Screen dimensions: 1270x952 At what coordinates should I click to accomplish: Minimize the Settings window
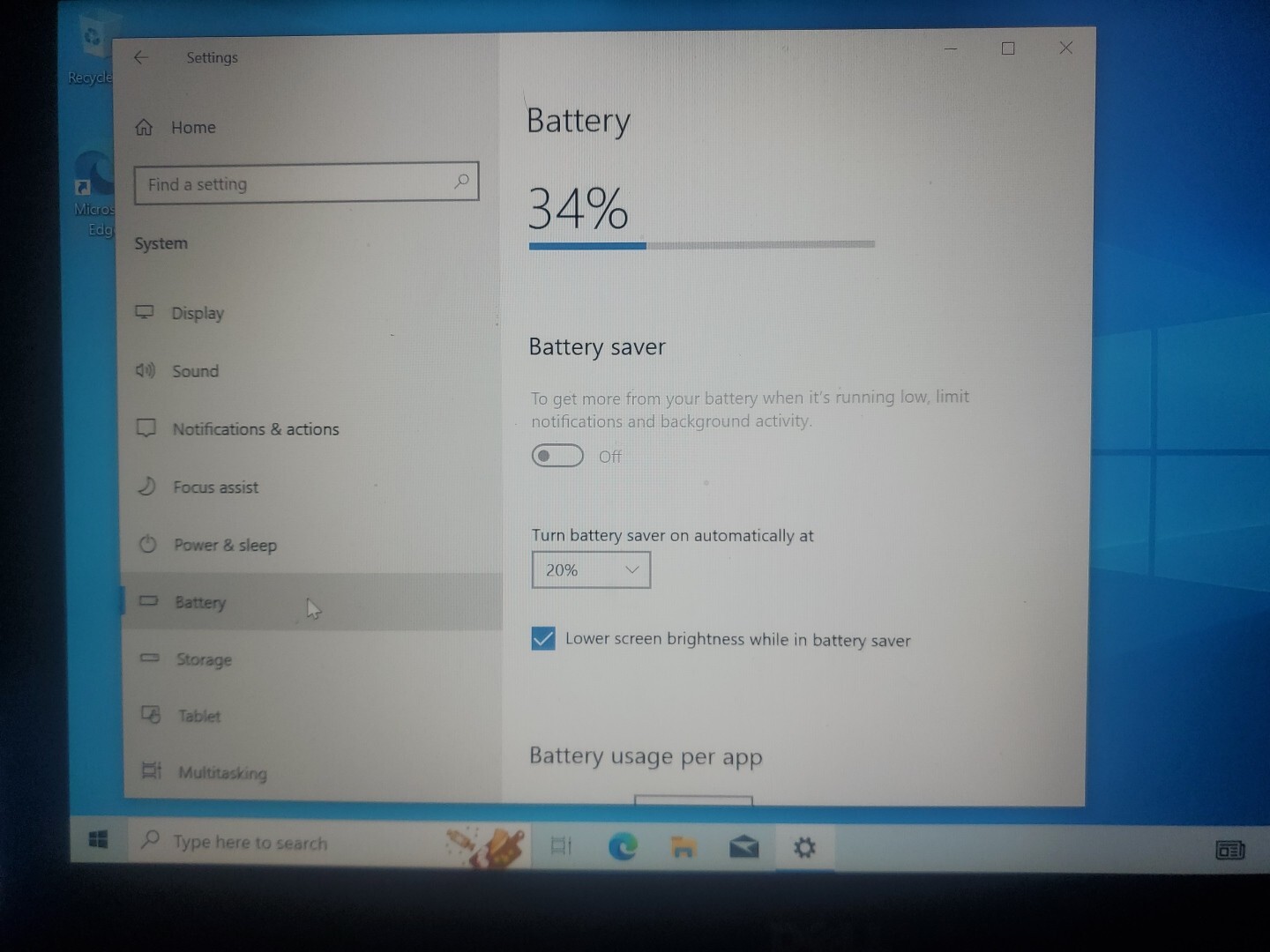pos(951,48)
